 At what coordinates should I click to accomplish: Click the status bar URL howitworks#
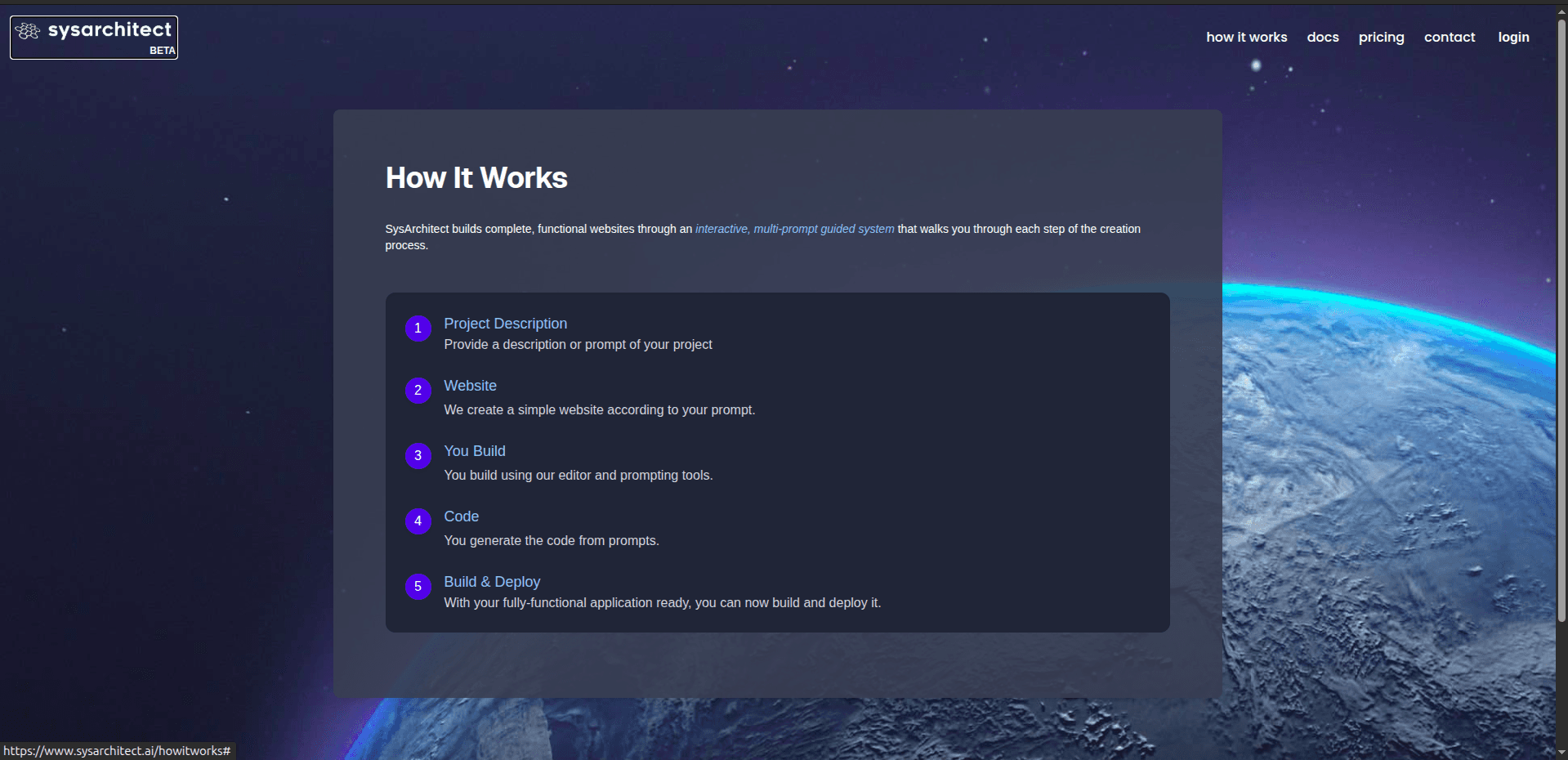click(117, 751)
